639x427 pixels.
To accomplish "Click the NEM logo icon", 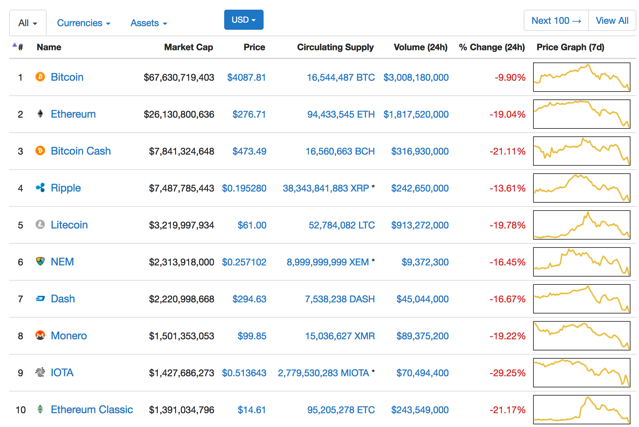I will pos(40,262).
